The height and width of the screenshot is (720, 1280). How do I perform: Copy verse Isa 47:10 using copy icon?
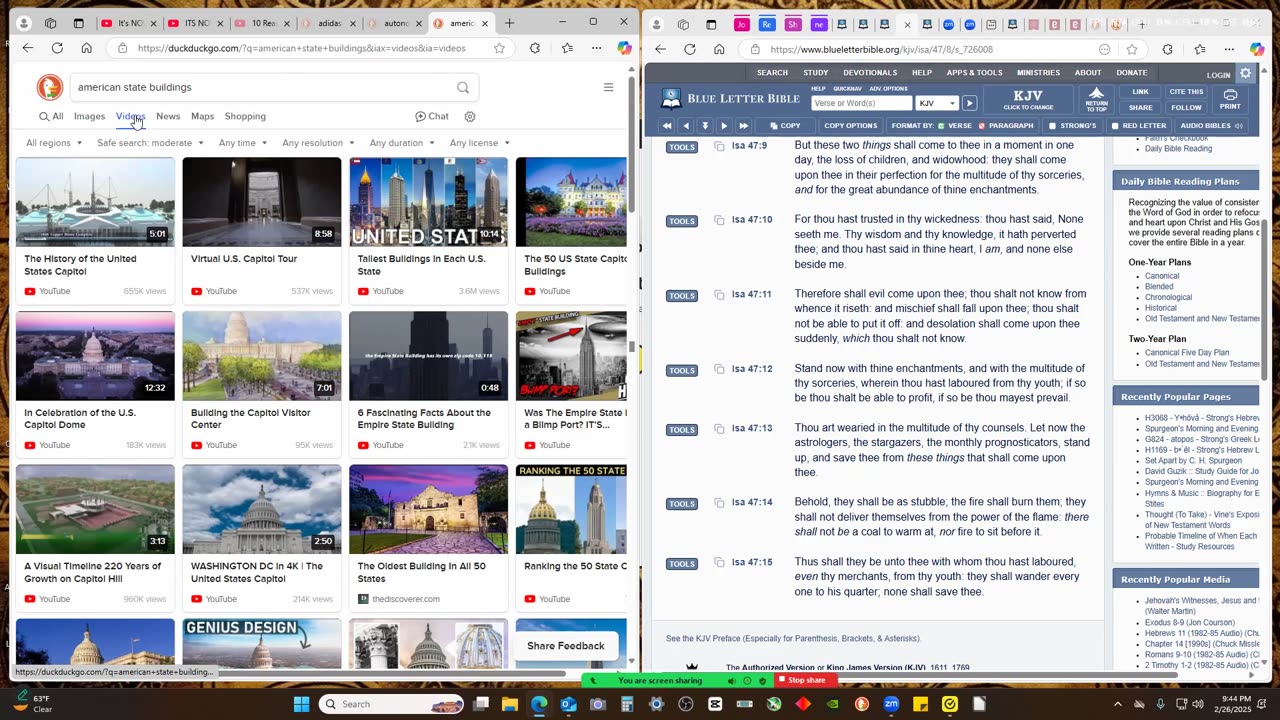[x=719, y=220]
